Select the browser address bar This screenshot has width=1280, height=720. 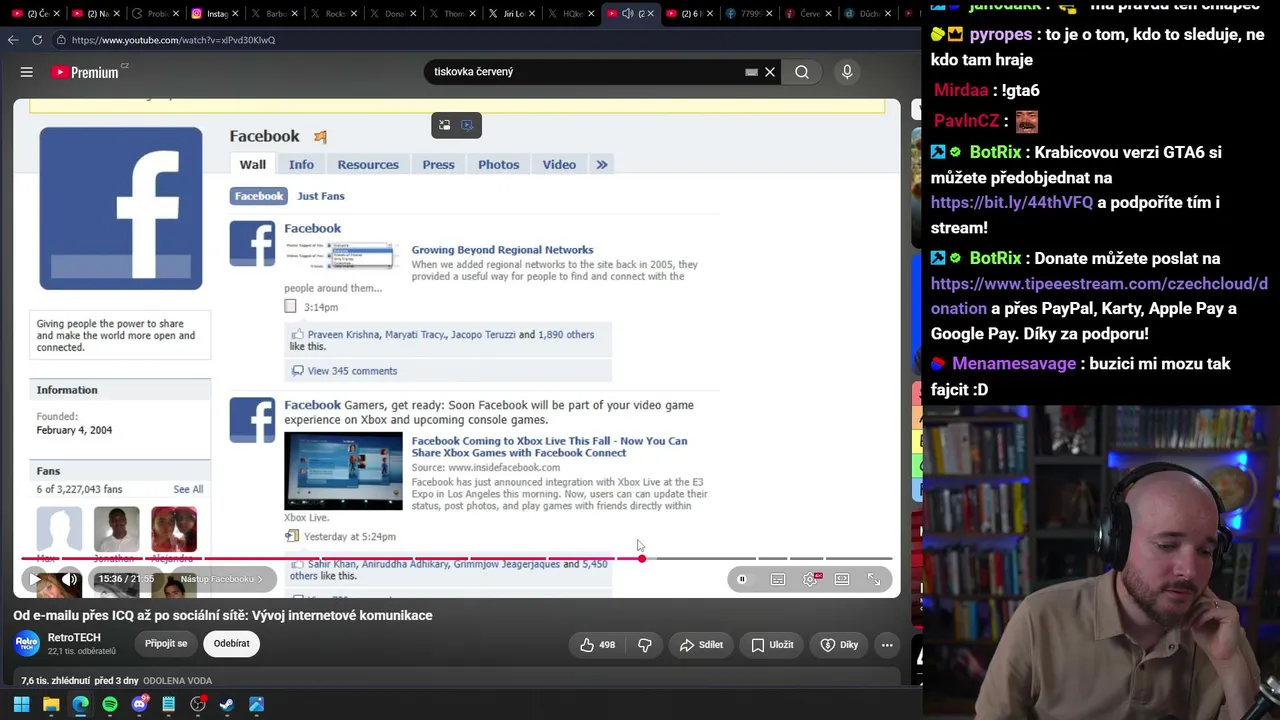tap(485, 40)
